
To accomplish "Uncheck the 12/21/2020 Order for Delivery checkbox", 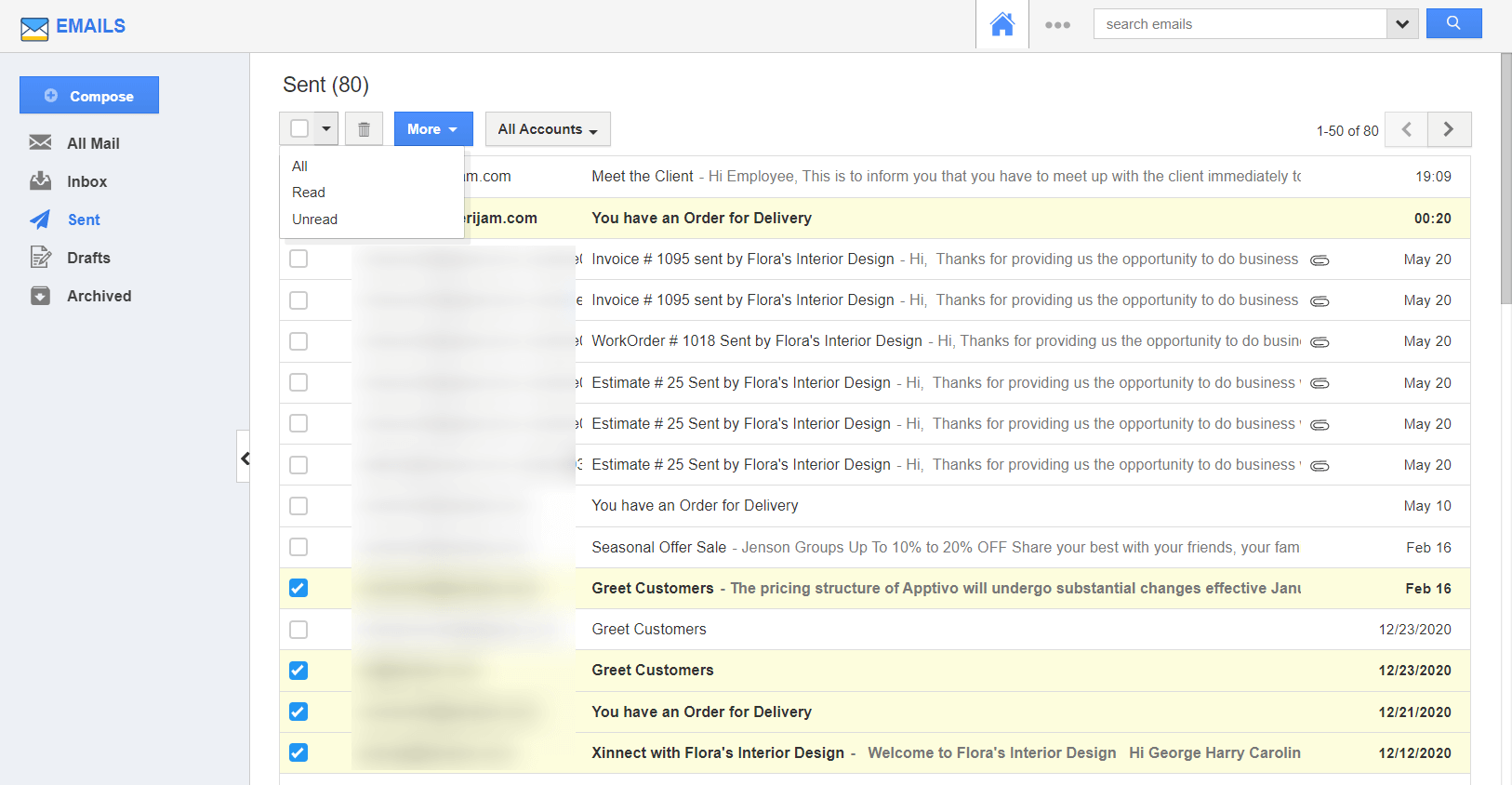I will pyautogui.click(x=298, y=712).
